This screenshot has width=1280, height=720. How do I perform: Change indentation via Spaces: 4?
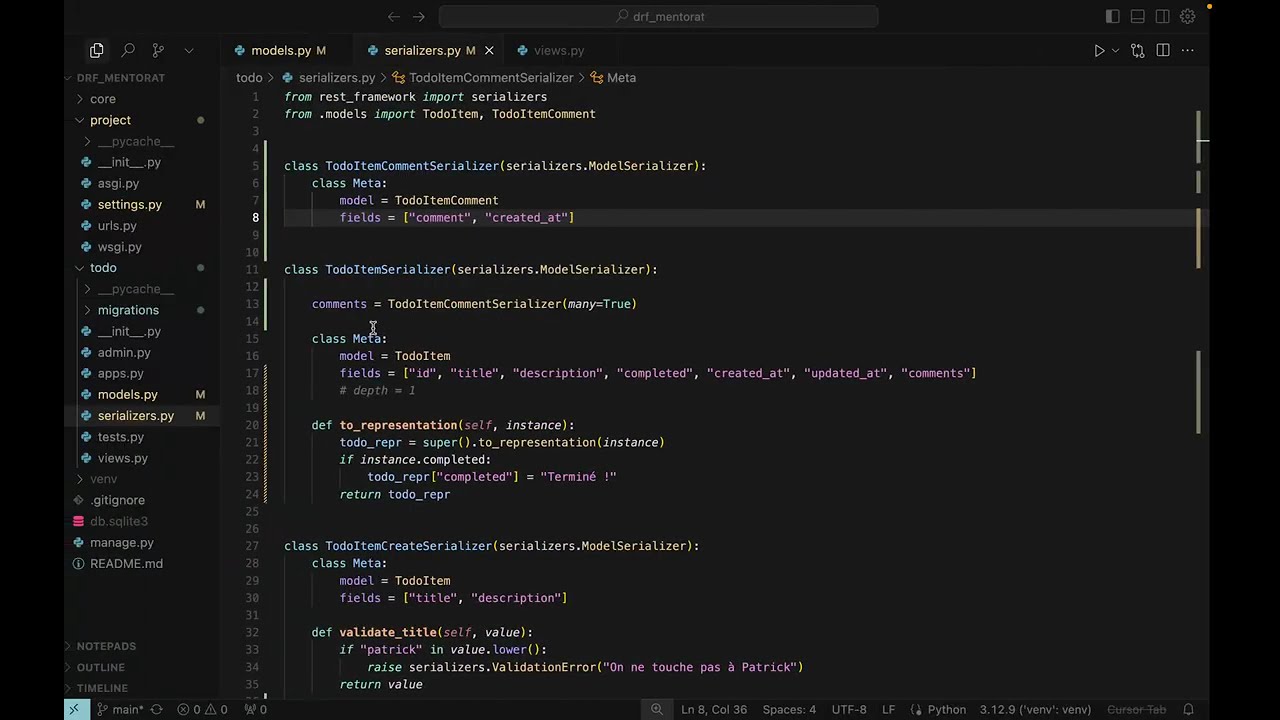pos(789,709)
